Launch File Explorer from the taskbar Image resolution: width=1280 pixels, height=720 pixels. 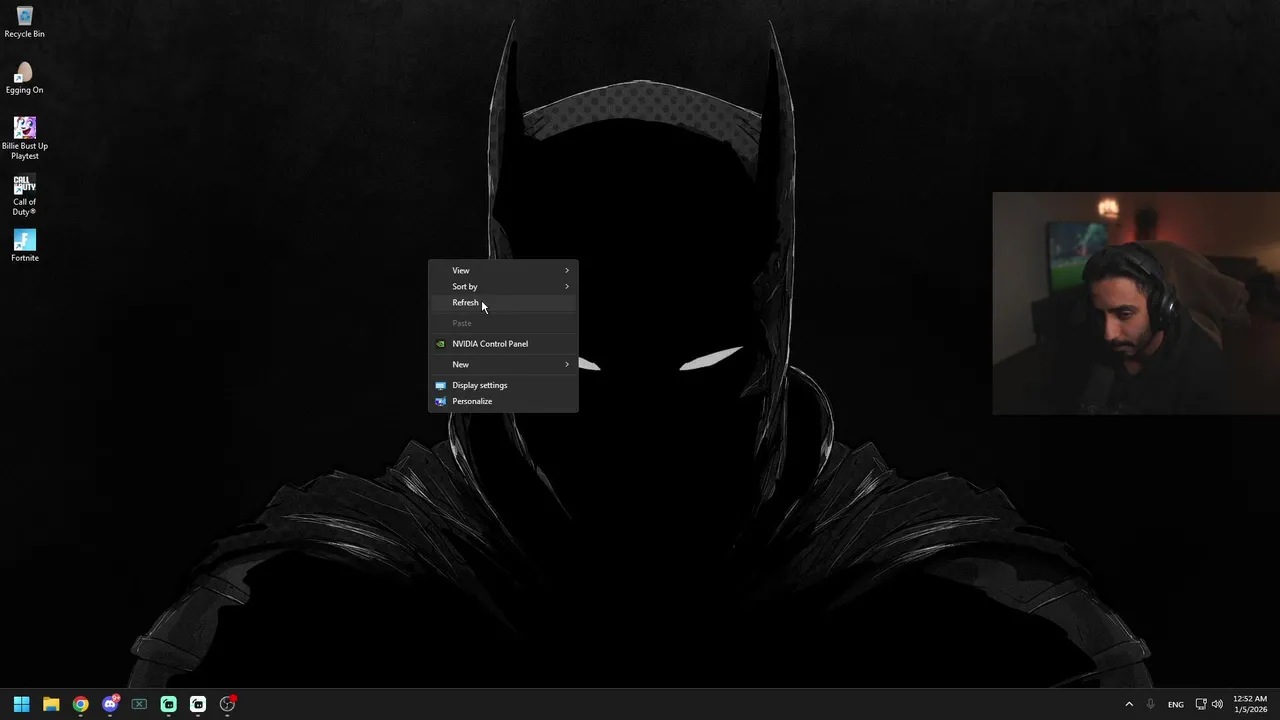tap(51, 704)
